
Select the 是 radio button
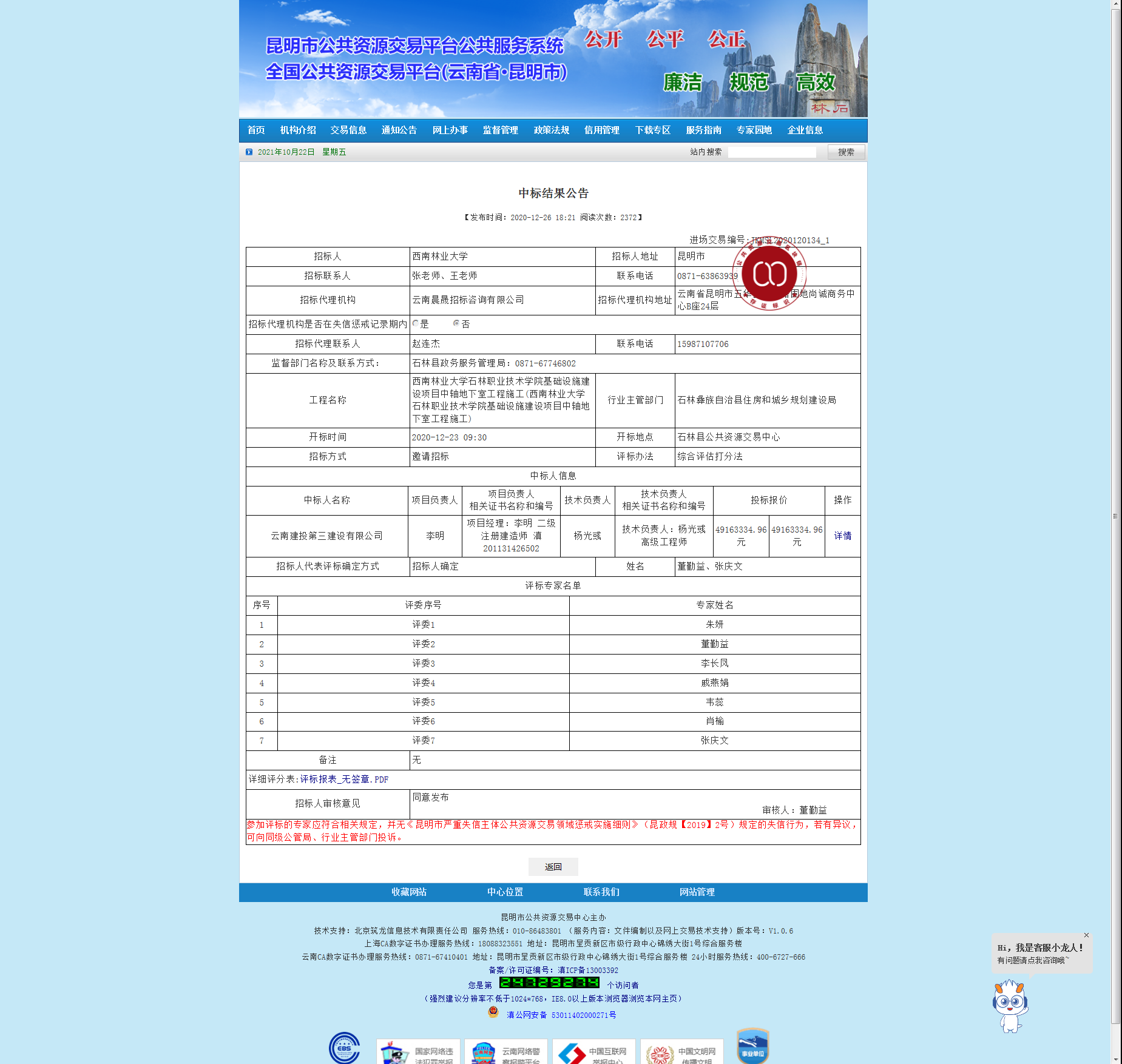[x=416, y=324]
